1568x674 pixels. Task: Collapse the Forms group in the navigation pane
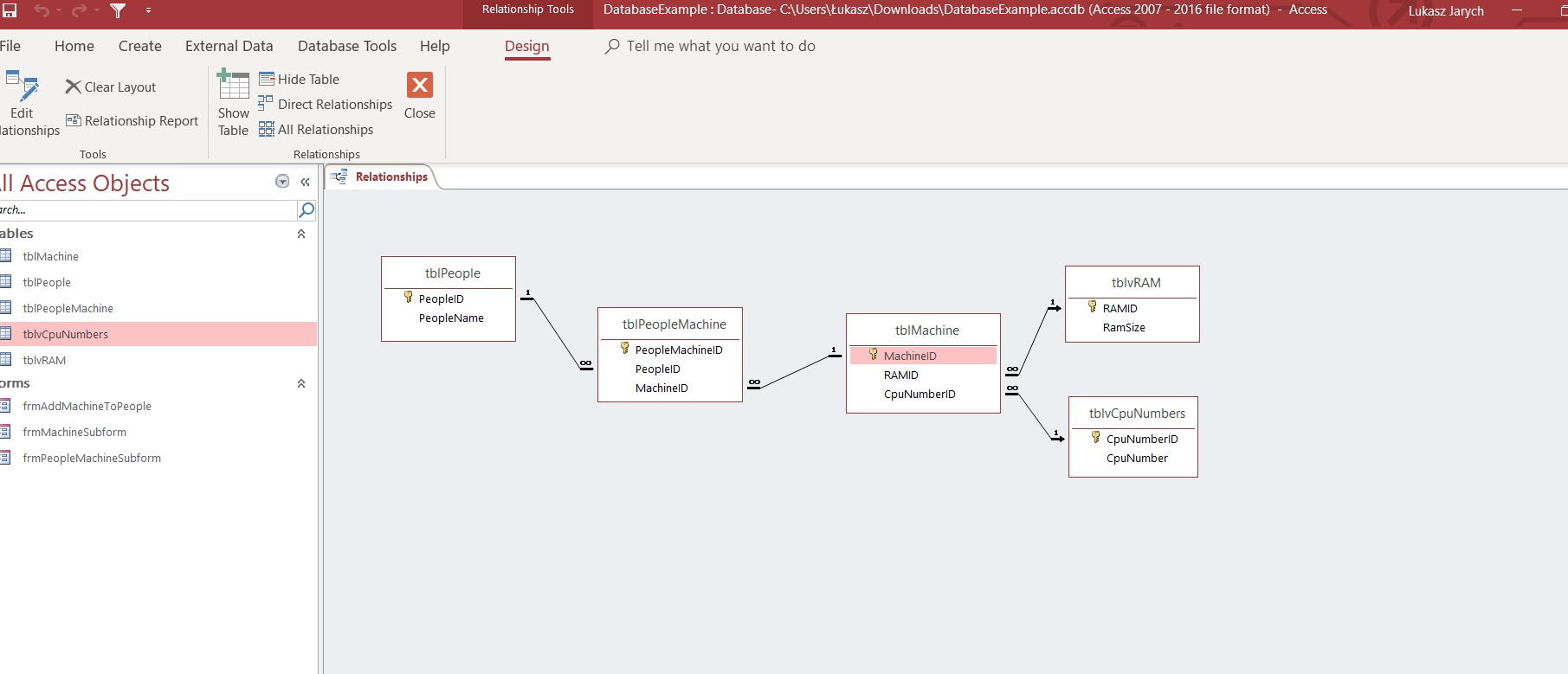coord(301,383)
